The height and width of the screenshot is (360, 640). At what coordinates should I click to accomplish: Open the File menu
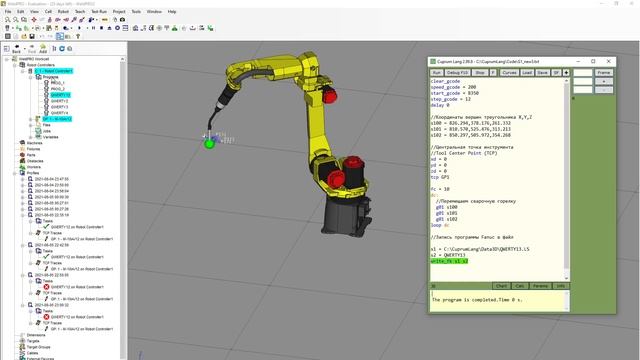(x=8, y=11)
